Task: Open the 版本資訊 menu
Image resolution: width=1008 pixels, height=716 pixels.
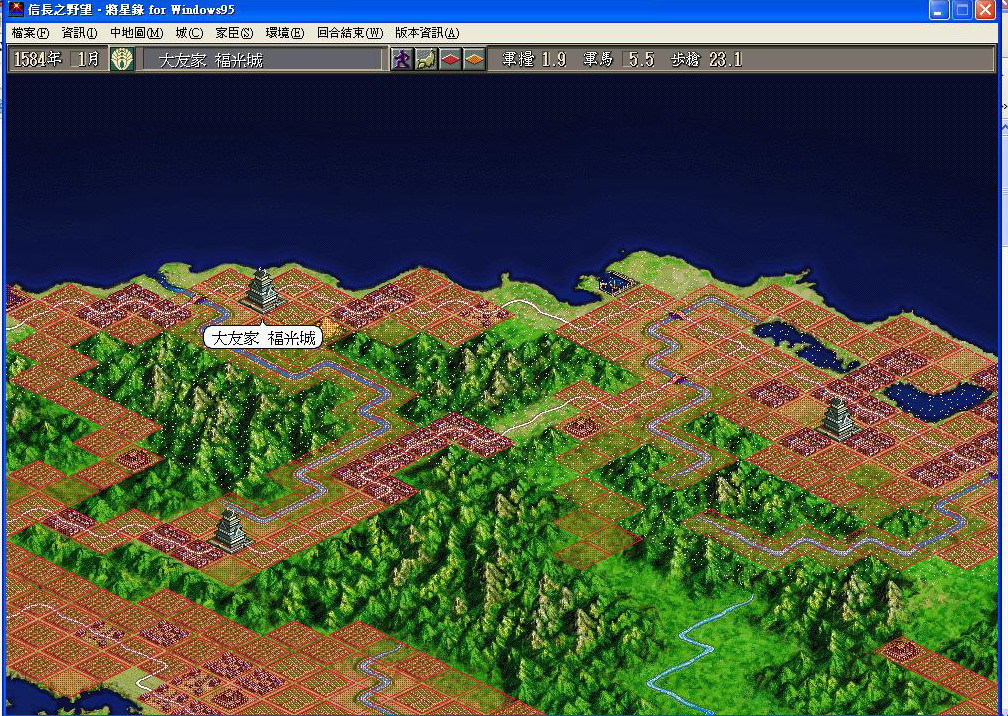Action: click(x=427, y=33)
